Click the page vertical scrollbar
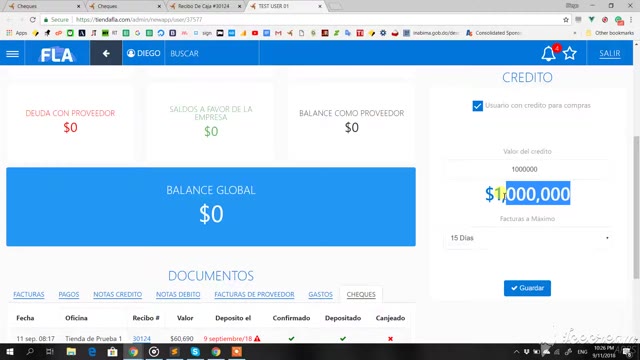 [636, 208]
